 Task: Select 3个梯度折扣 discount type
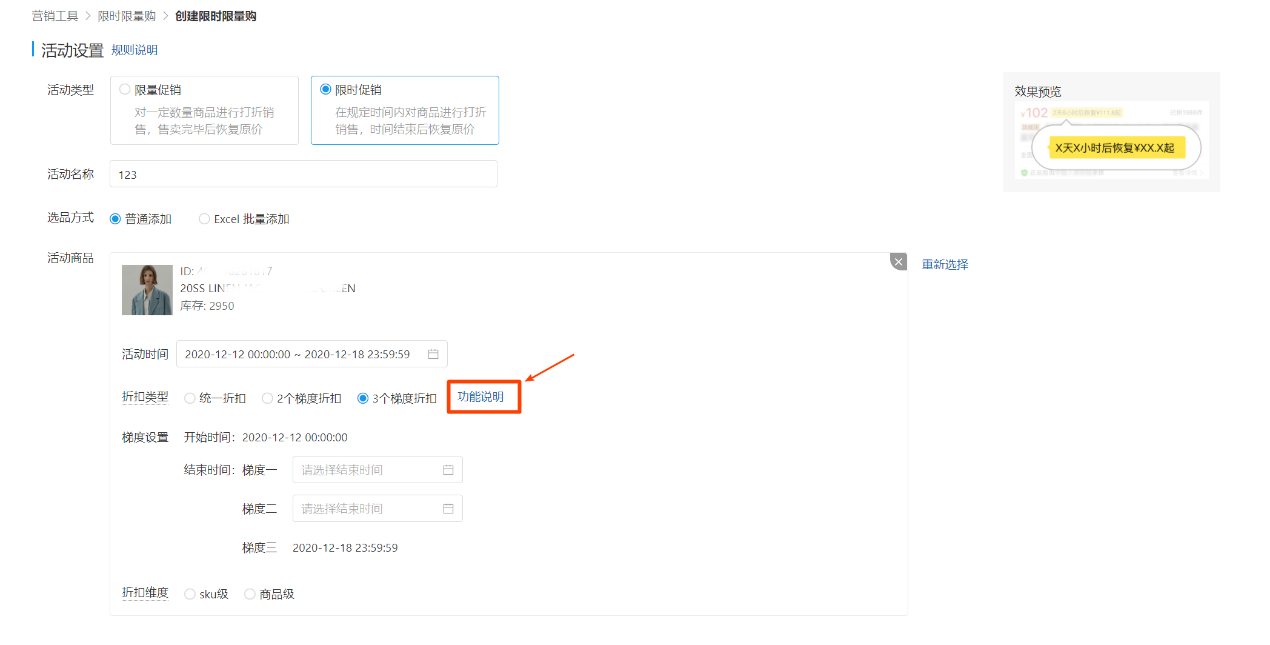coord(364,398)
